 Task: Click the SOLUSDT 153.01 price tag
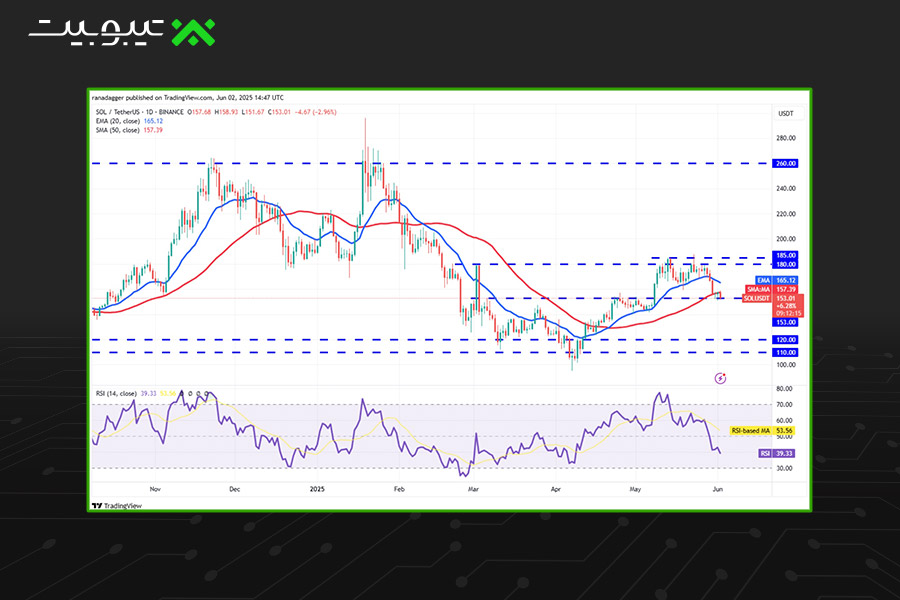pyautogui.click(x=772, y=299)
